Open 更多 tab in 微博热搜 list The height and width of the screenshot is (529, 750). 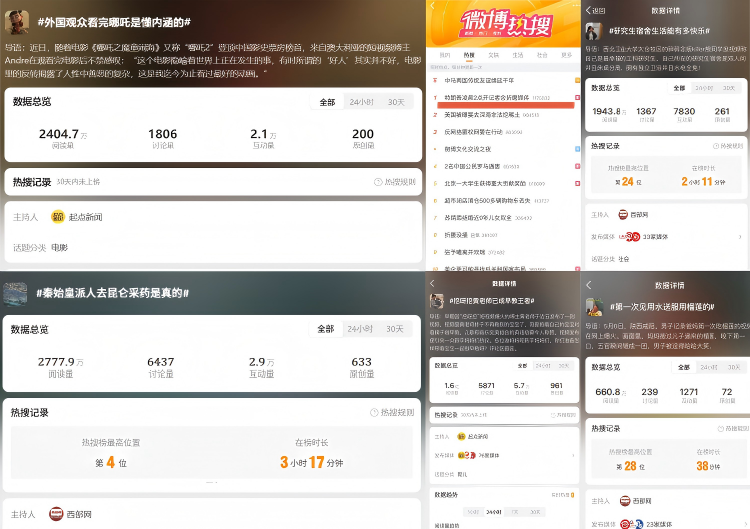(x=566, y=55)
